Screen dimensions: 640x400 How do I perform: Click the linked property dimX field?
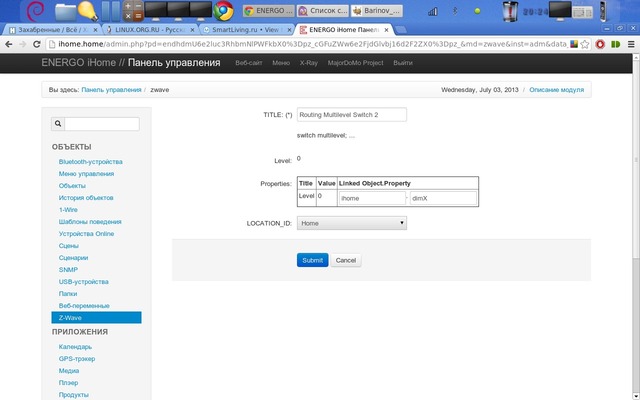(444, 199)
